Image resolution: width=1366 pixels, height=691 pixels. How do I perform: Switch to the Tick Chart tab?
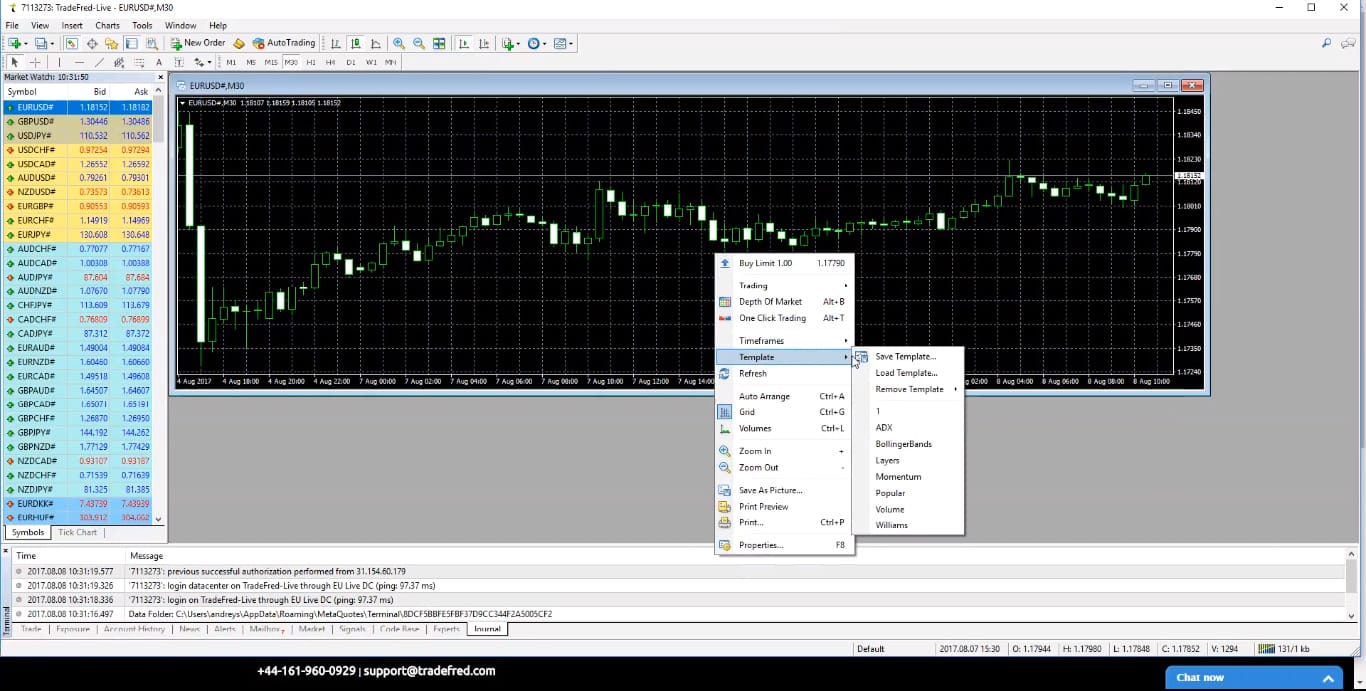(x=78, y=533)
